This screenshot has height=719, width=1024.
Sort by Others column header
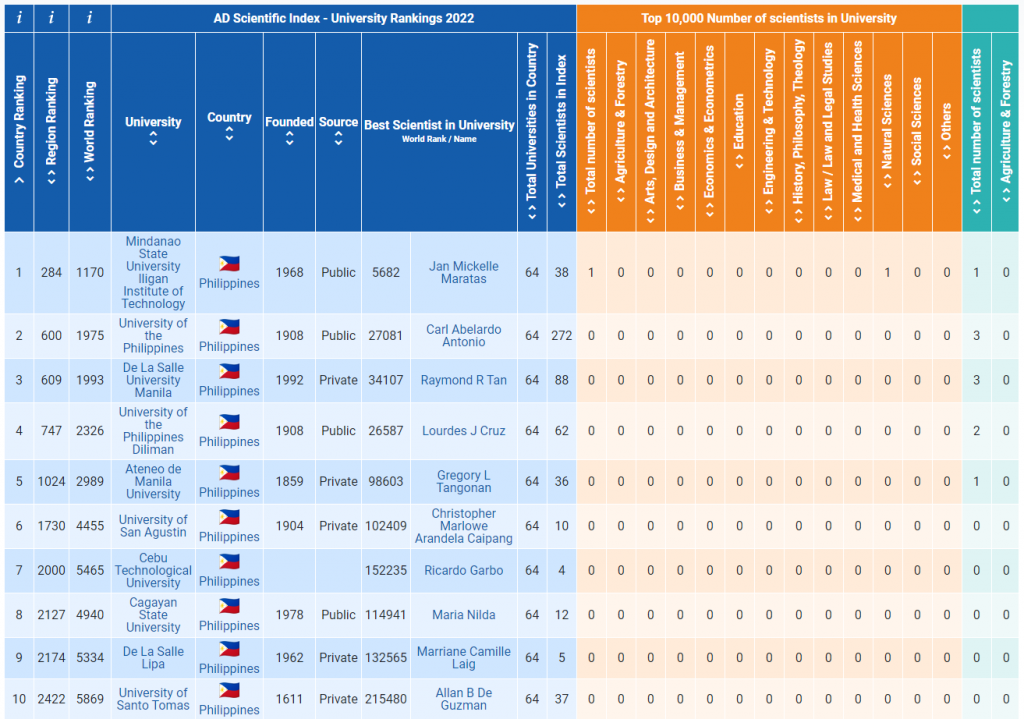click(947, 153)
